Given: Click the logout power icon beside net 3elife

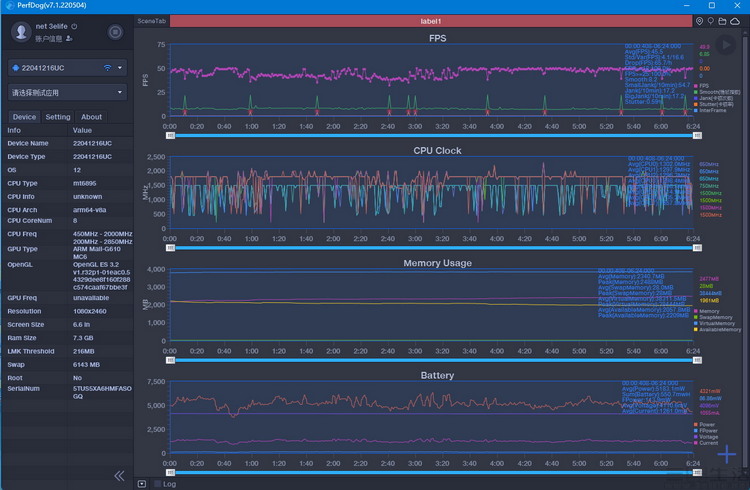Looking at the screenshot, I should click(74, 26).
